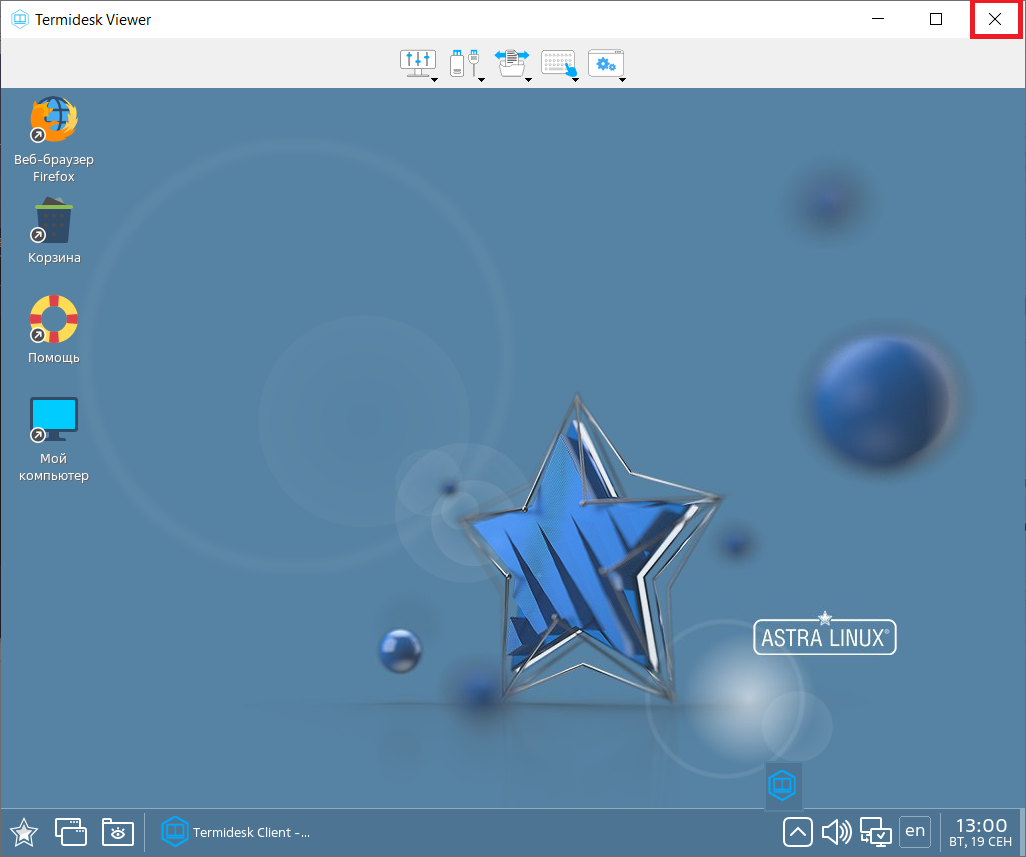Open the Astra star start menu
Viewport: 1026px width, 857px height.
[24, 831]
